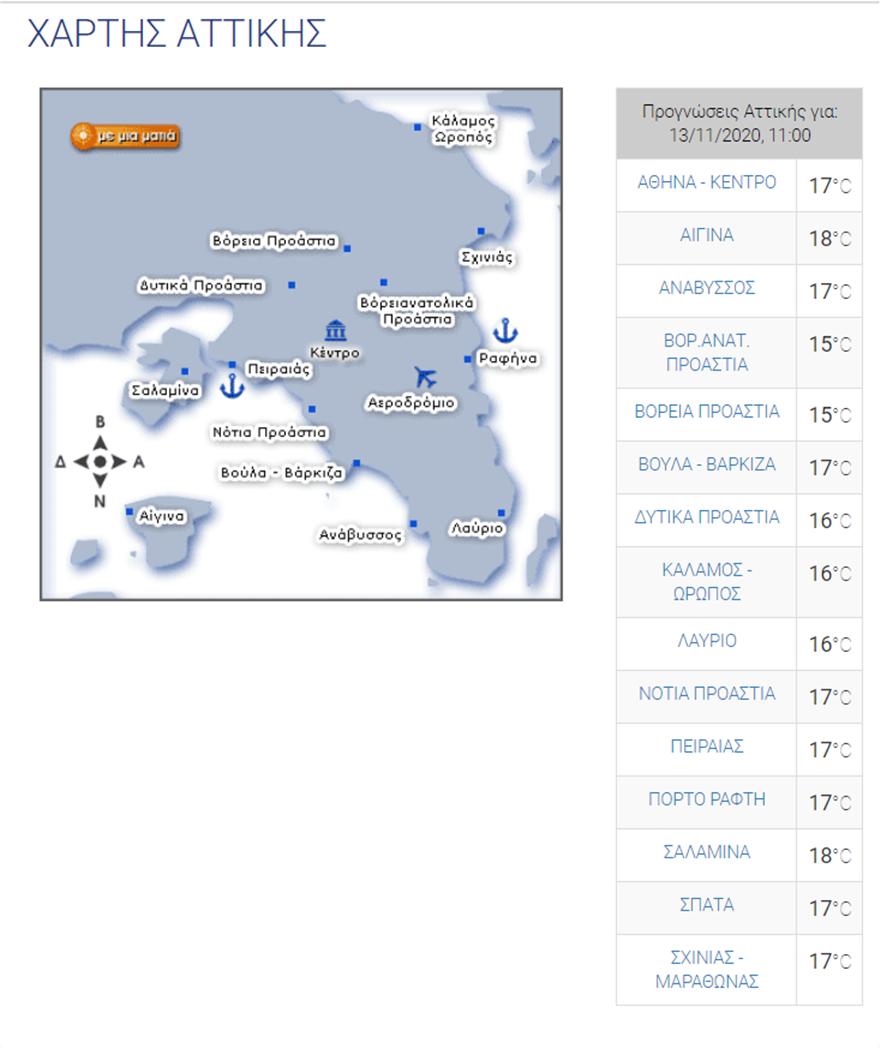Open the ΒΟΥΛΑ - ΒΑΡΚΙΖΑ forecast link
The image size is (880, 1048).
tap(706, 465)
